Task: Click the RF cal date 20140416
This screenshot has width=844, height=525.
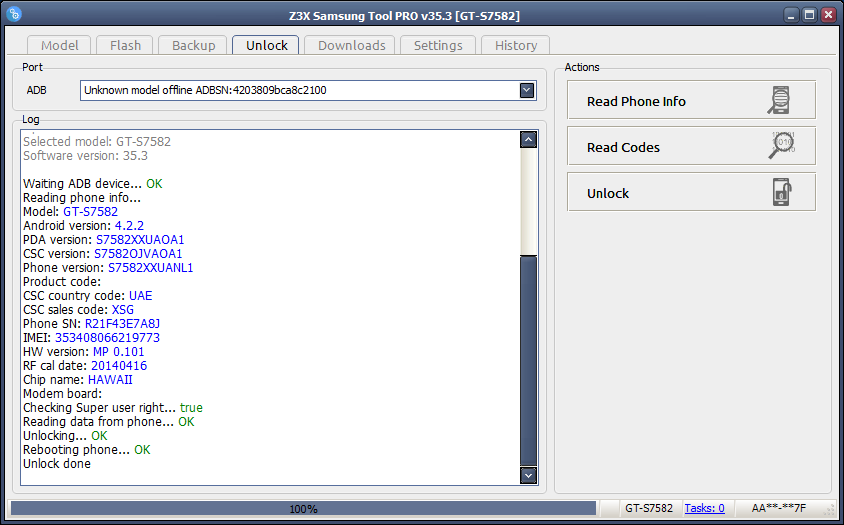Action: pyautogui.click(x=119, y=366)
